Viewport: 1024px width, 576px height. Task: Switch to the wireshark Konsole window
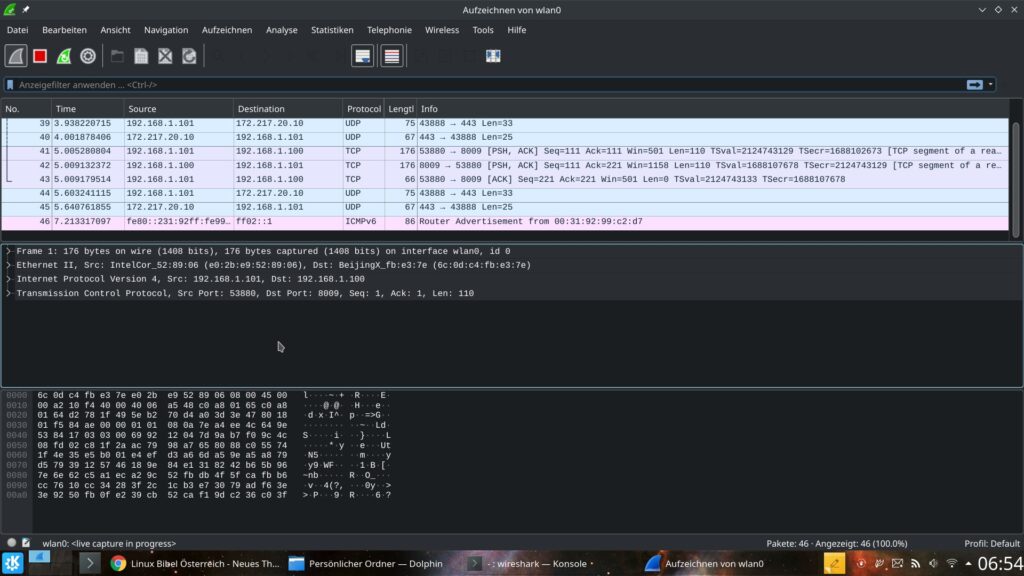coord(532,564)
